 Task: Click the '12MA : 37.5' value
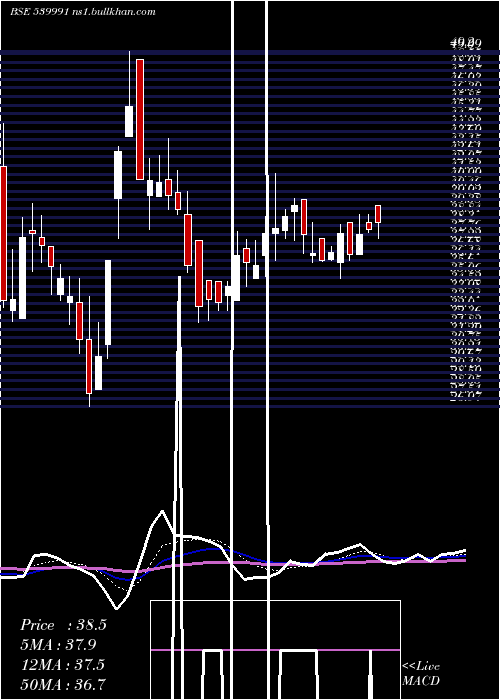62,665
